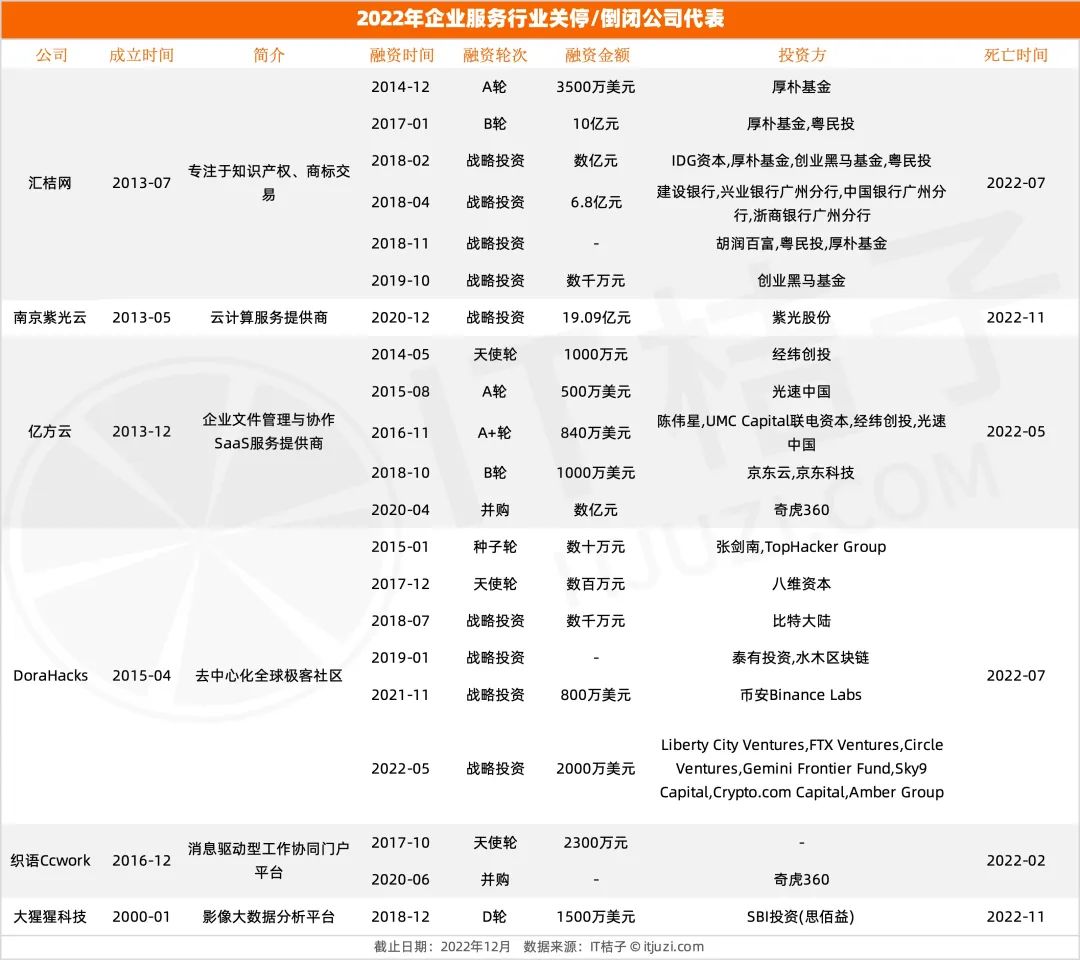1080x960 pixels.
Task: Click the company name '大猩猩科技'
Action: [x=50, y=917]
